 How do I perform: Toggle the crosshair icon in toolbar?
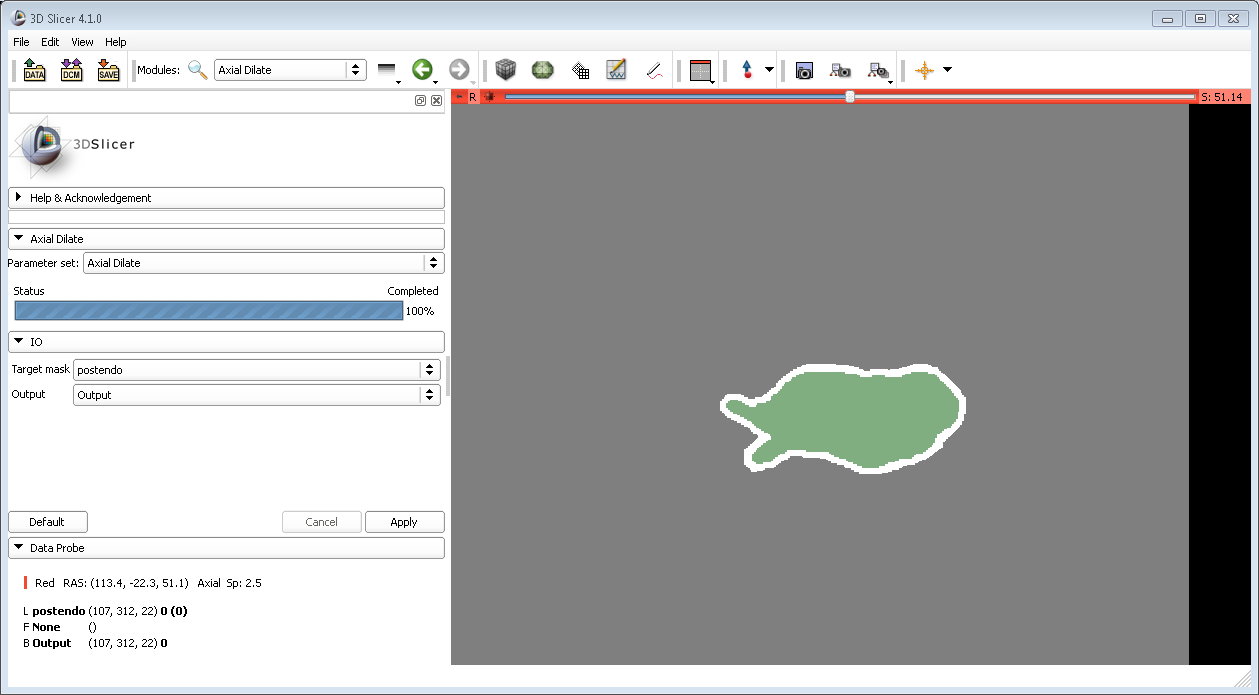pyautogui.click(x=925, y=70)
